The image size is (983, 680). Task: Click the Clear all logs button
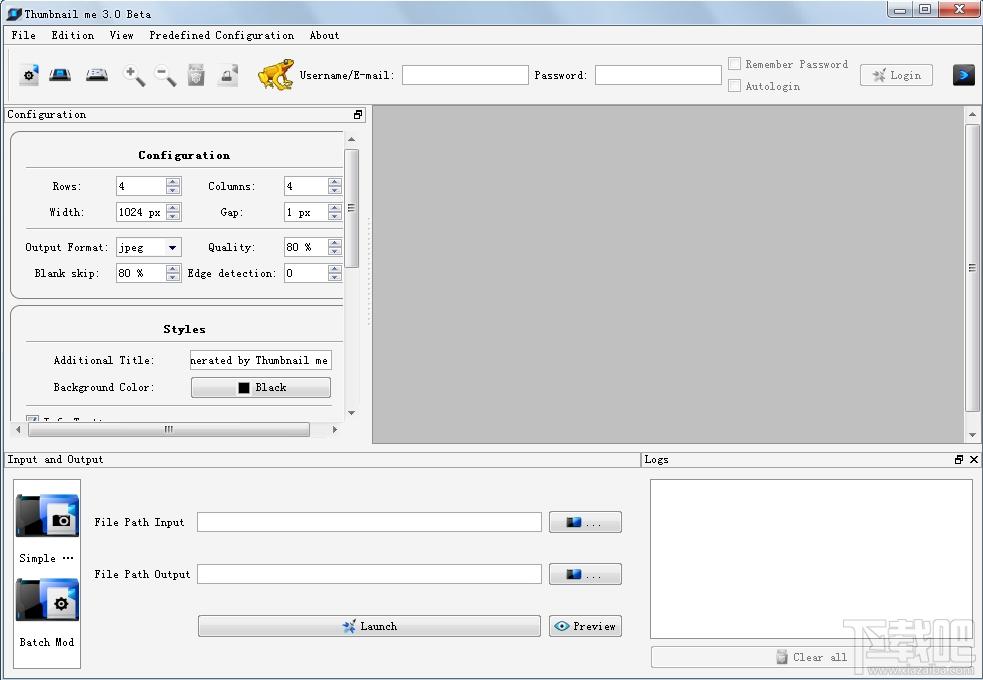click(812, 657)
